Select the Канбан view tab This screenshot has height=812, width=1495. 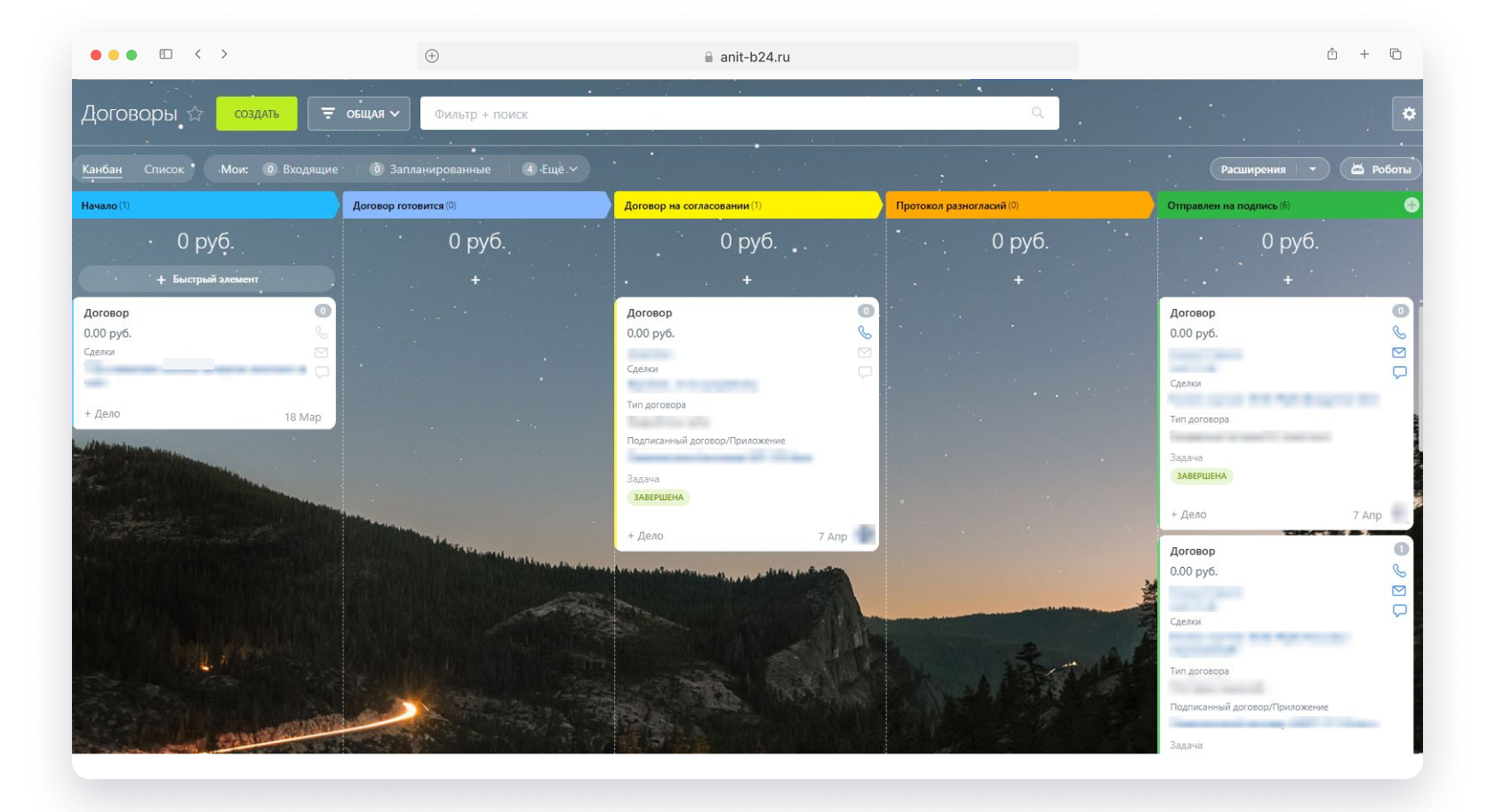point(102,169)
